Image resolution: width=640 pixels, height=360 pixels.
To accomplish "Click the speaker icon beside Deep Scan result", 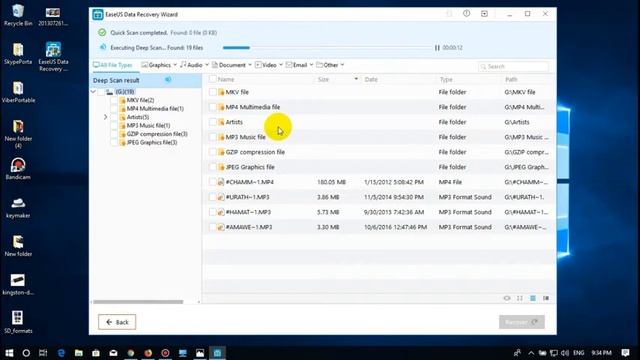I will tap(168, 80).
